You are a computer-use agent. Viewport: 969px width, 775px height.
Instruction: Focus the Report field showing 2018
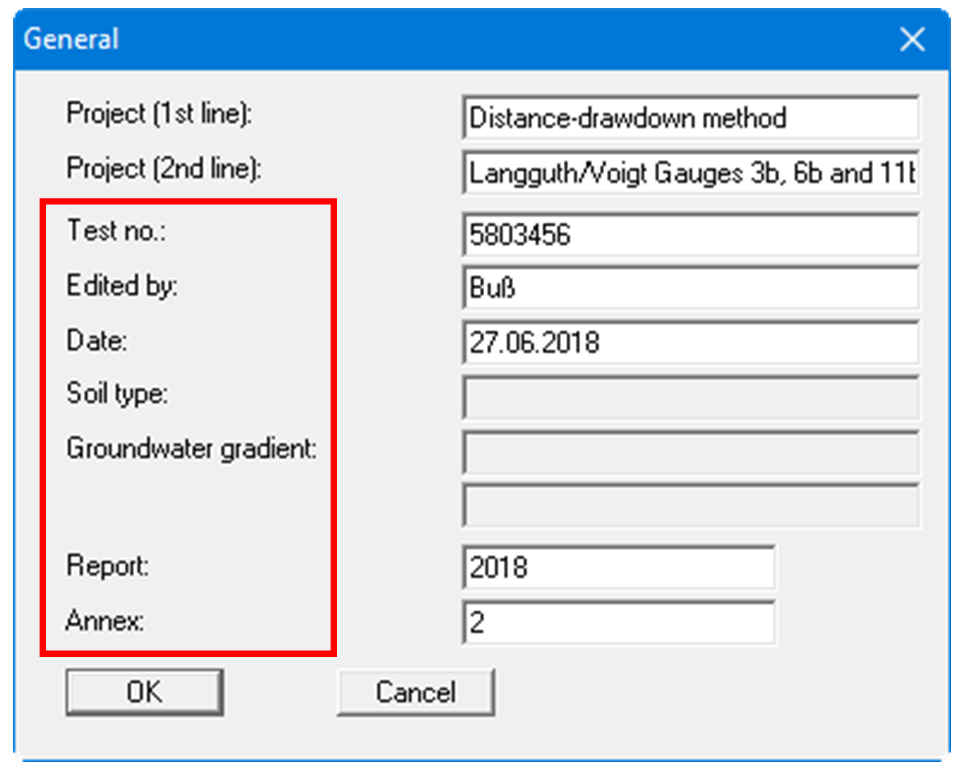(618, 568)
